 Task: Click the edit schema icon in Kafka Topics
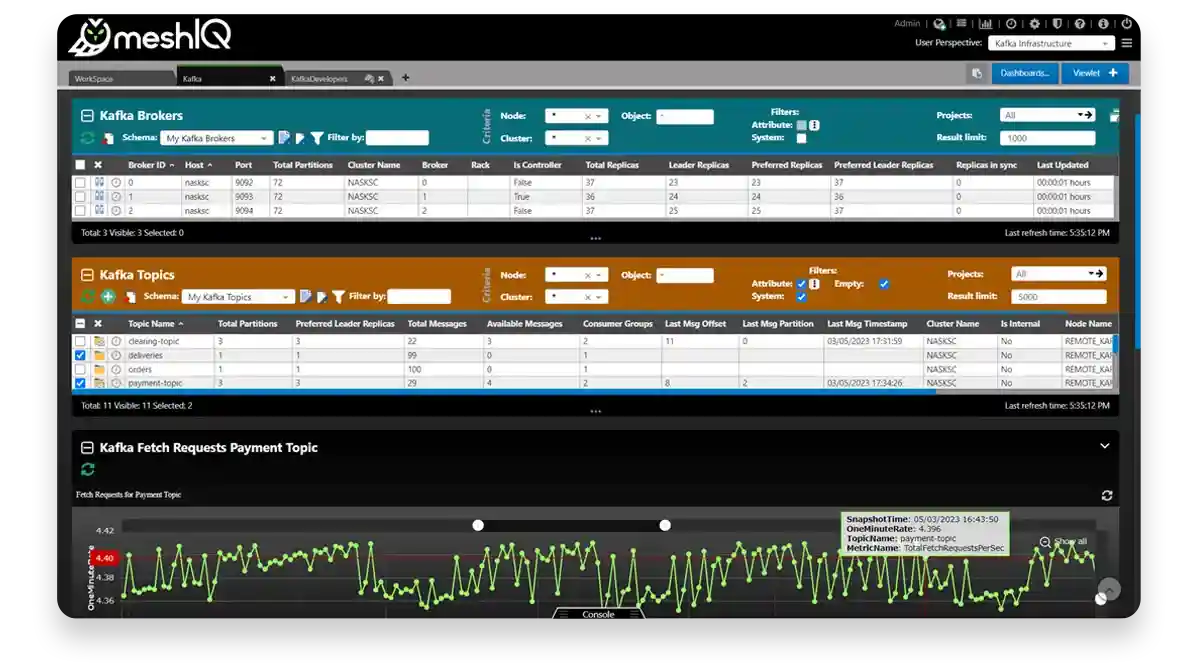306,297
